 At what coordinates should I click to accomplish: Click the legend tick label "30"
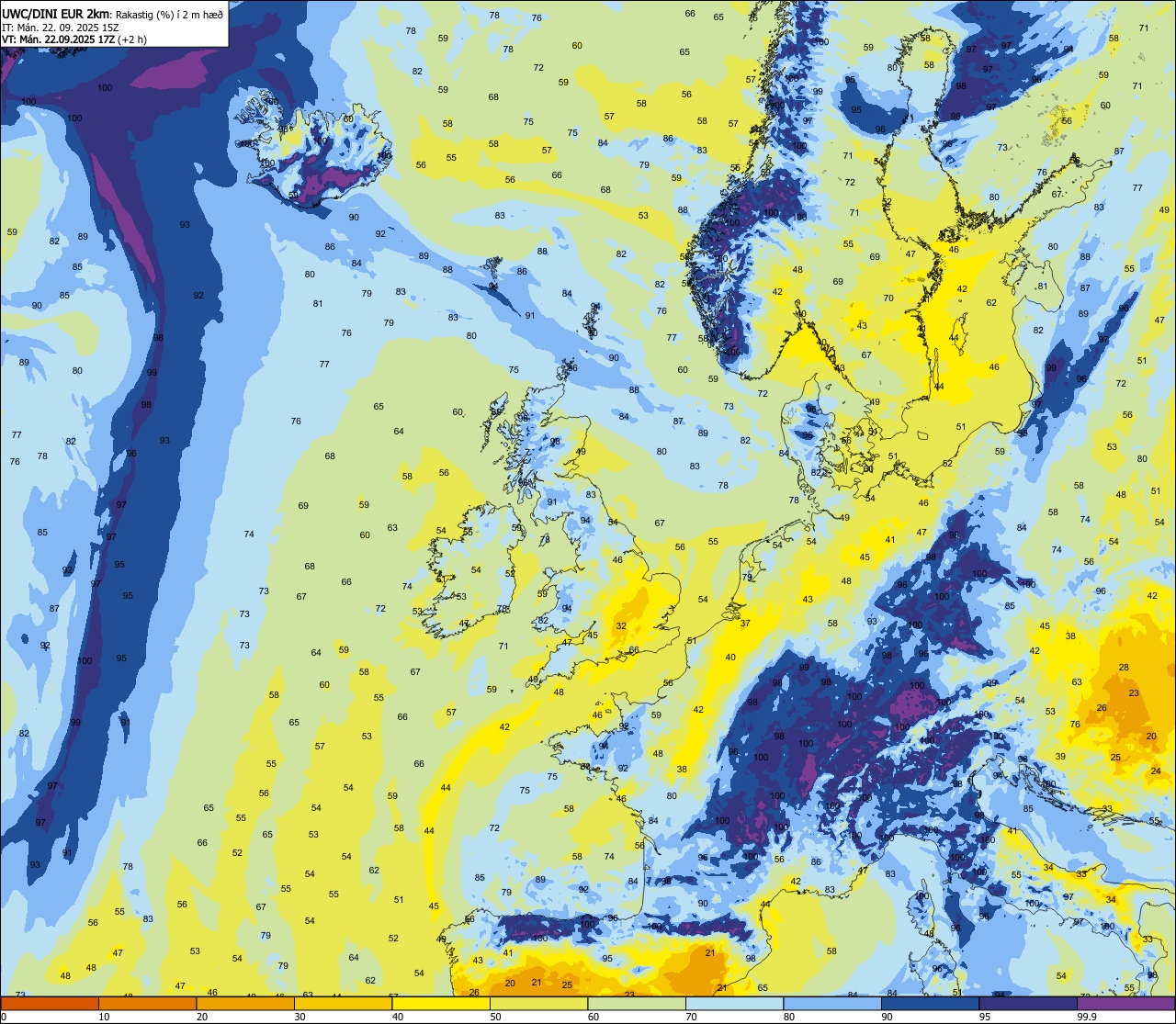300,1017
